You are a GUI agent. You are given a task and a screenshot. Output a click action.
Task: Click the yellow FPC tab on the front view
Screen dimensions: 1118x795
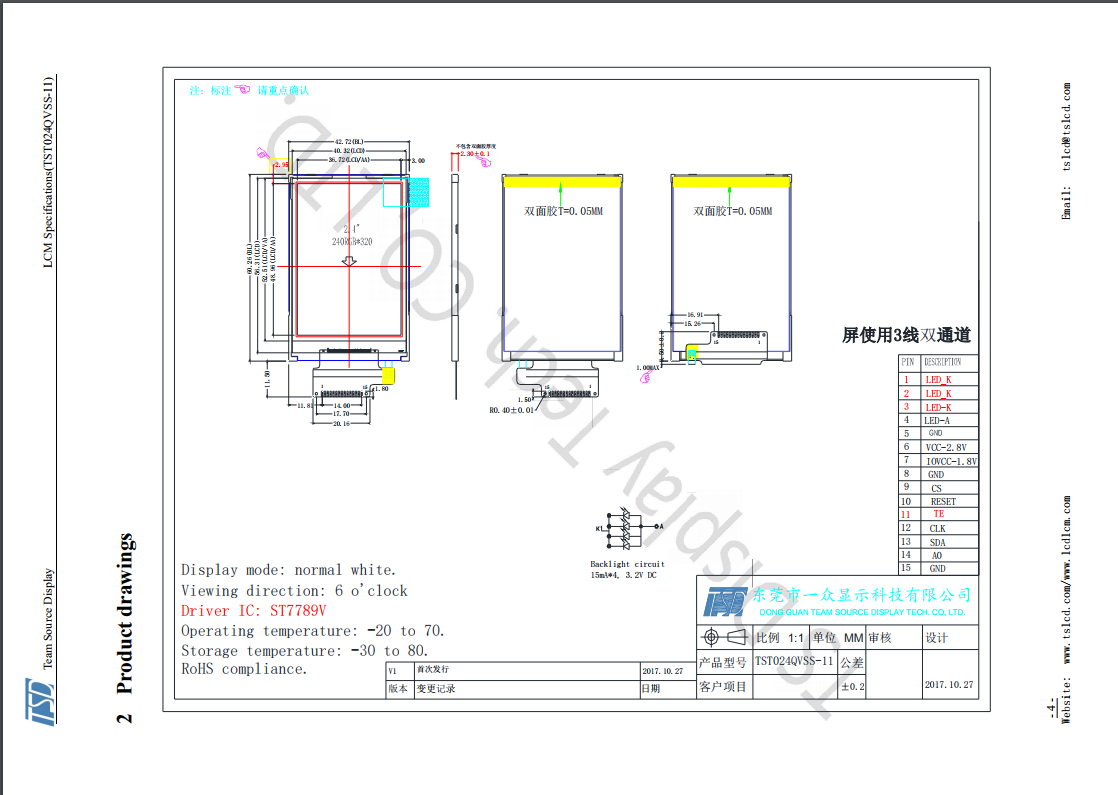387,376
